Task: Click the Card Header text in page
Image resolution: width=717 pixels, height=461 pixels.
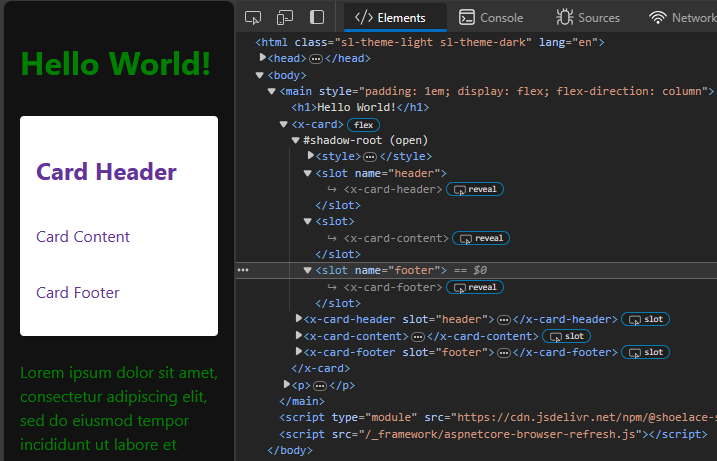Action: coord(106,172)
